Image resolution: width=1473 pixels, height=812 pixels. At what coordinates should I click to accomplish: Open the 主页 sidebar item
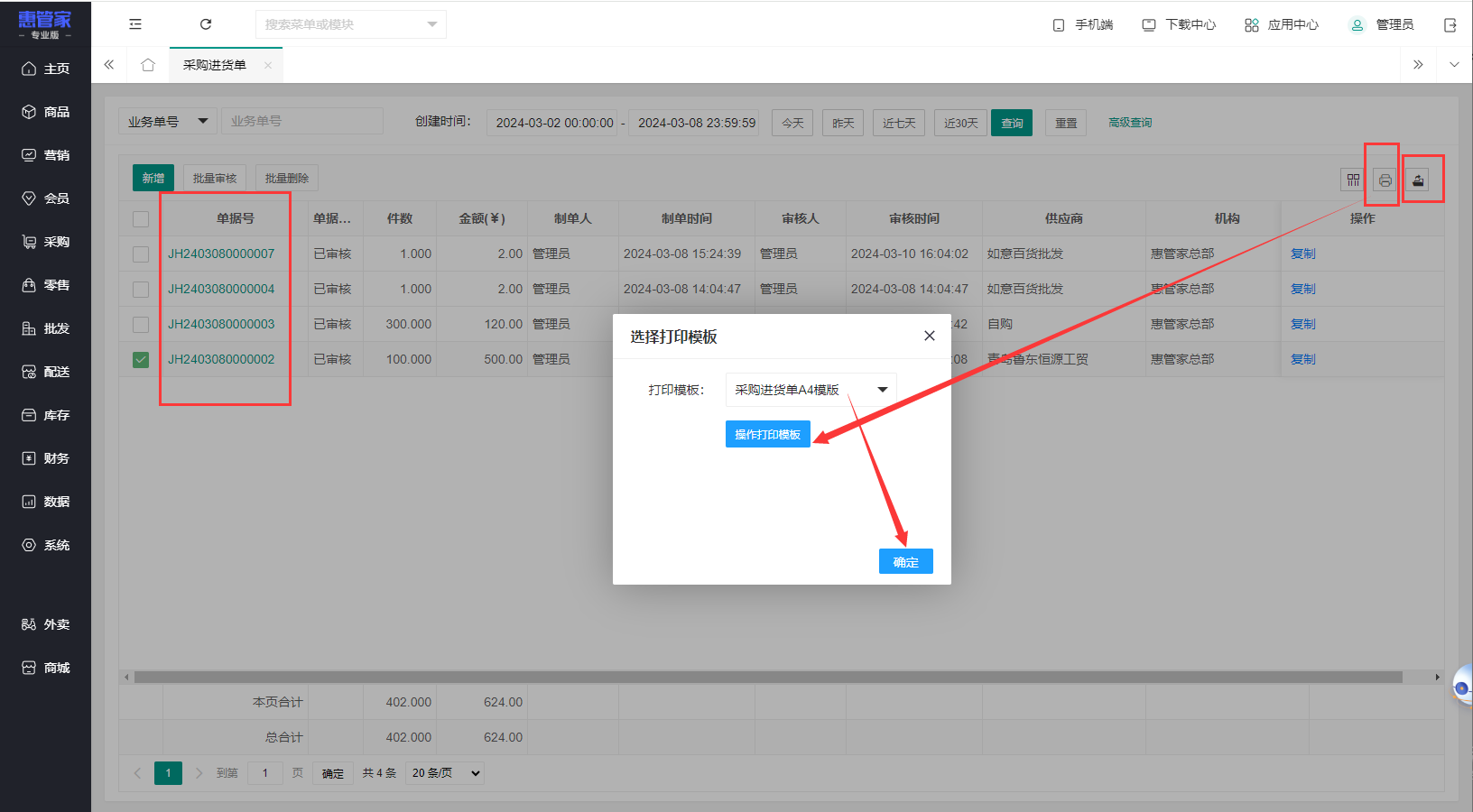(x=45, y=69)
